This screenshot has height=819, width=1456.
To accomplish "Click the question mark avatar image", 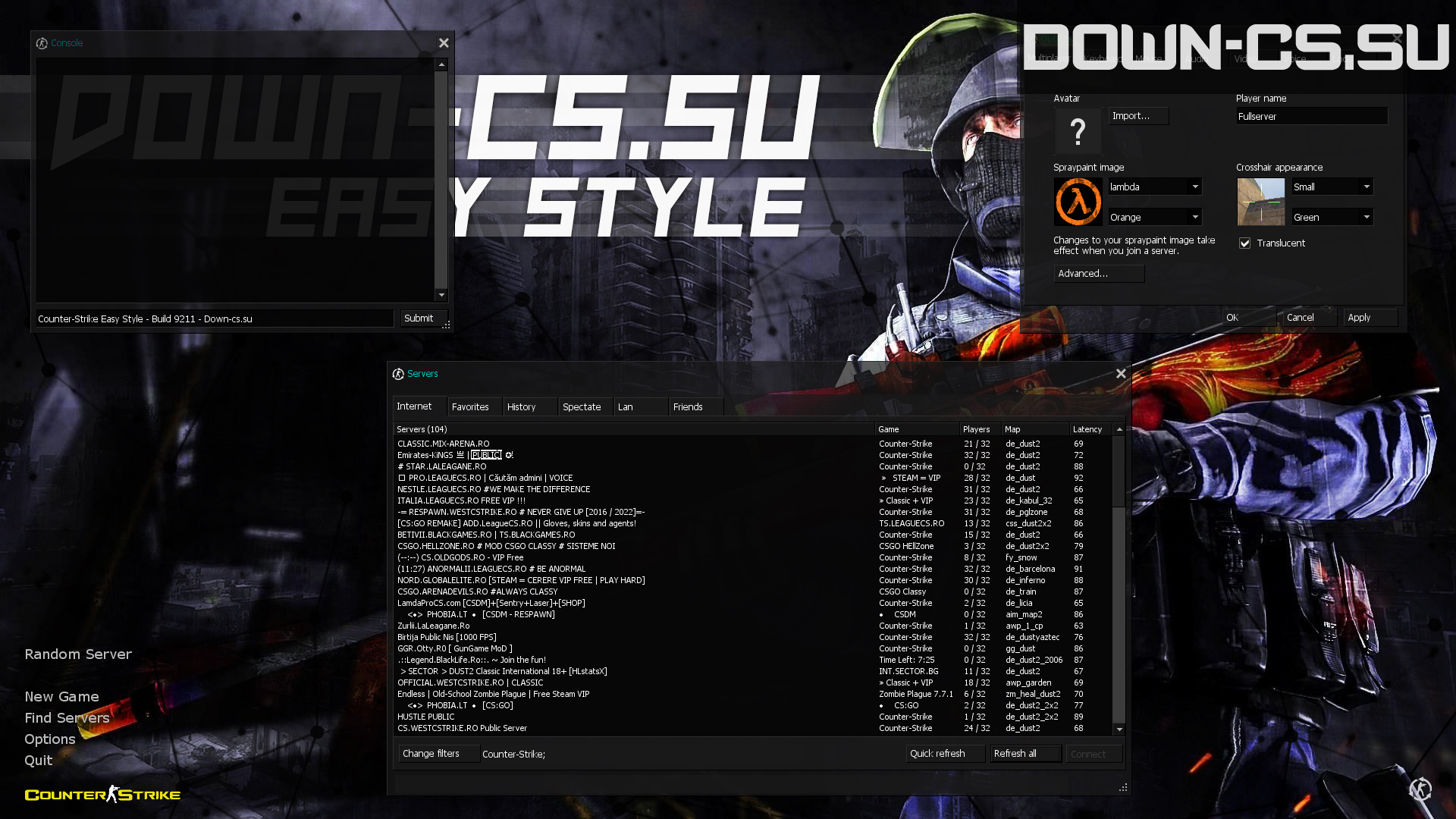I will point(1078,131).
